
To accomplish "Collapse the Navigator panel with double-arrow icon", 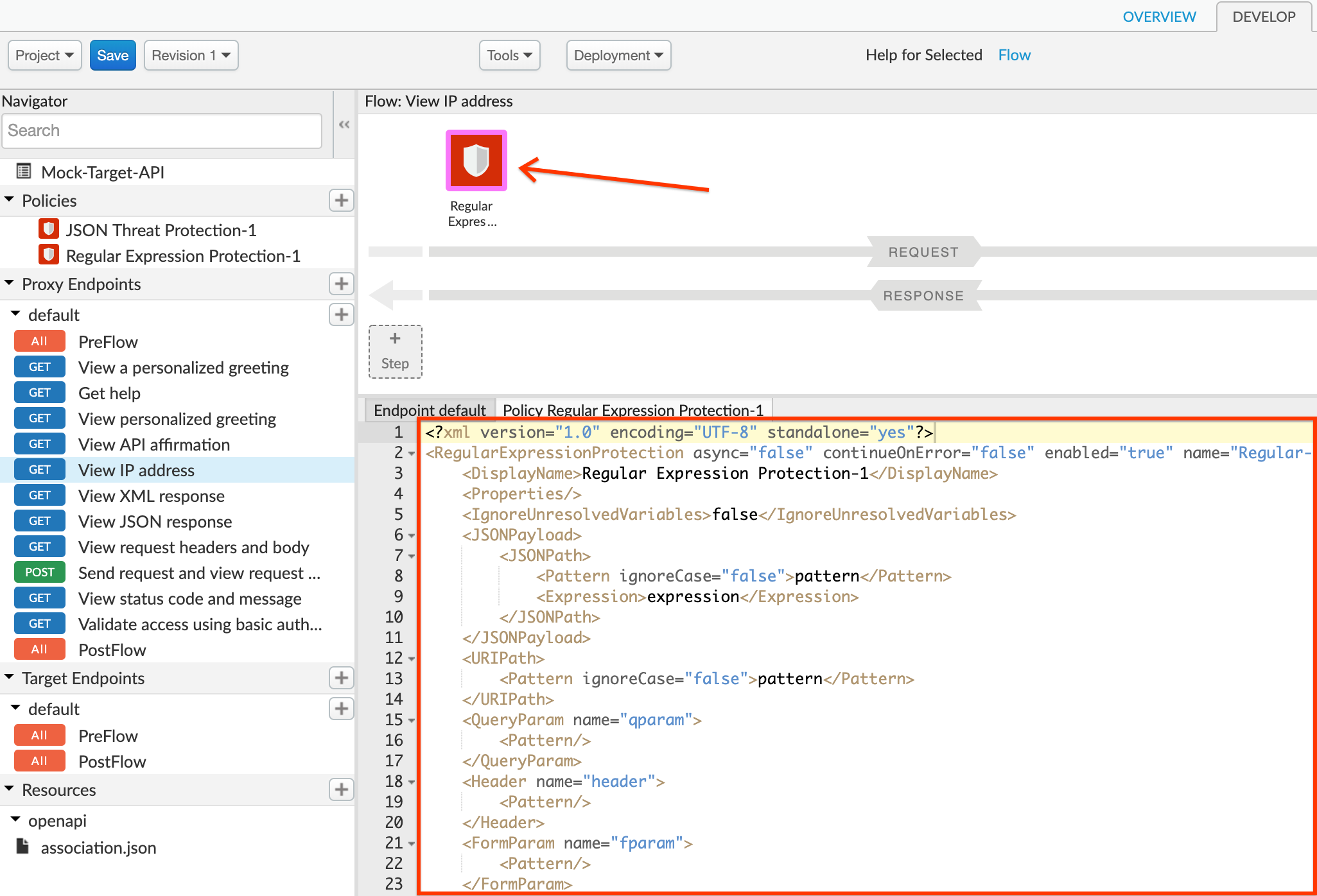I will pyautogui.click(x=344, y=125).
